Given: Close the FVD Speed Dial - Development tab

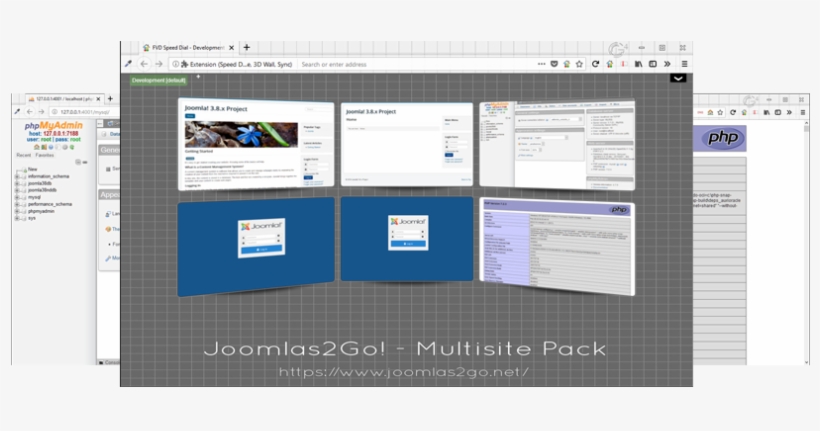Looking at the screenshot, I should tap(231, 48).
